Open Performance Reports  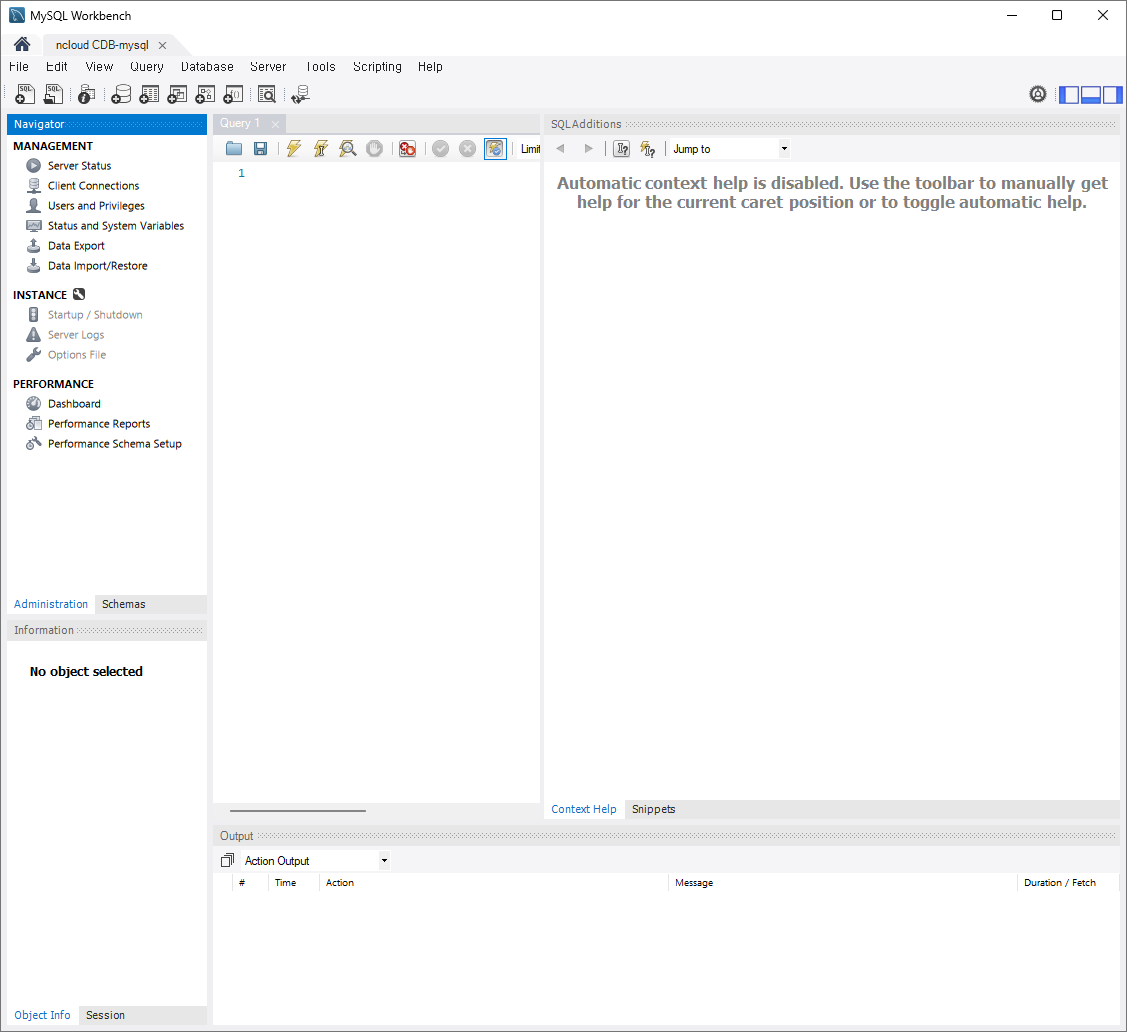99,424
